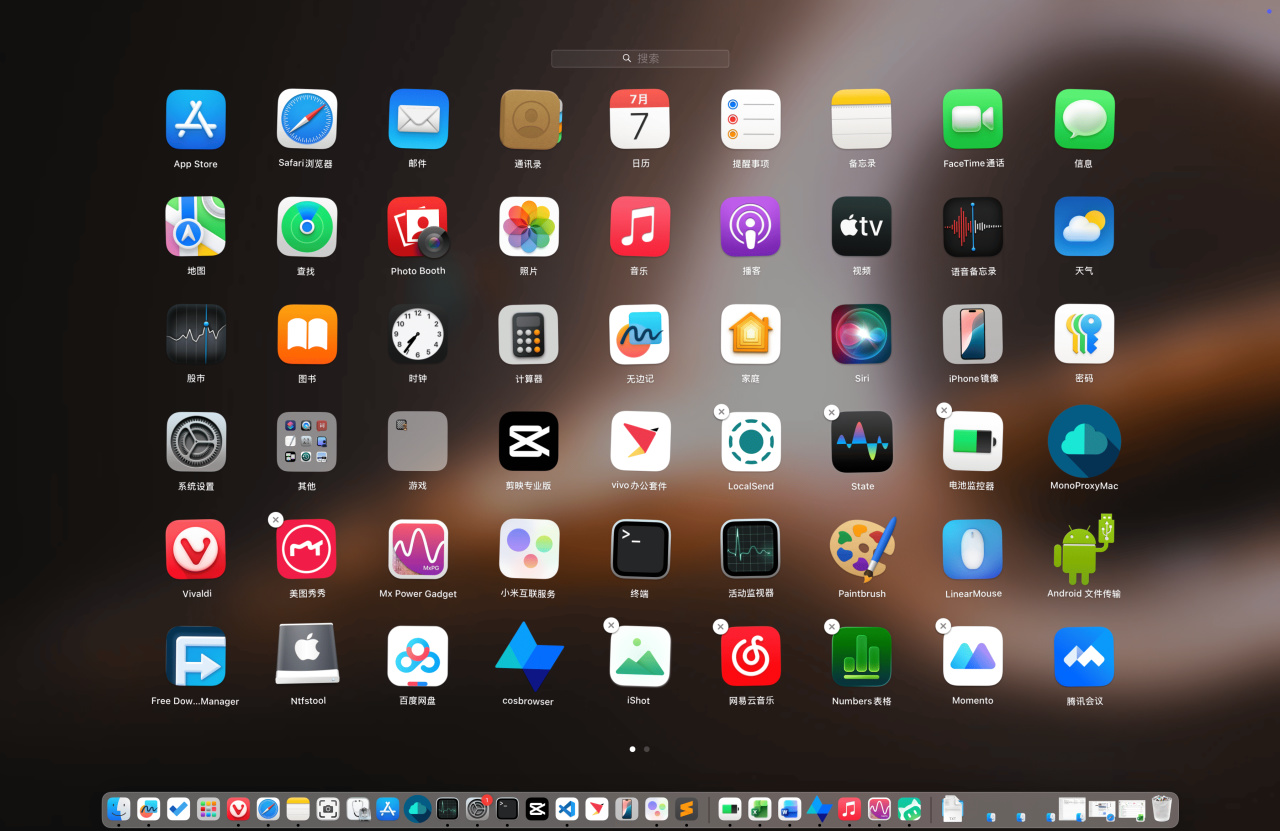Open the 视频 Apple TV app
Screen dimensions: 1280x831
click(x=862, y=227)
